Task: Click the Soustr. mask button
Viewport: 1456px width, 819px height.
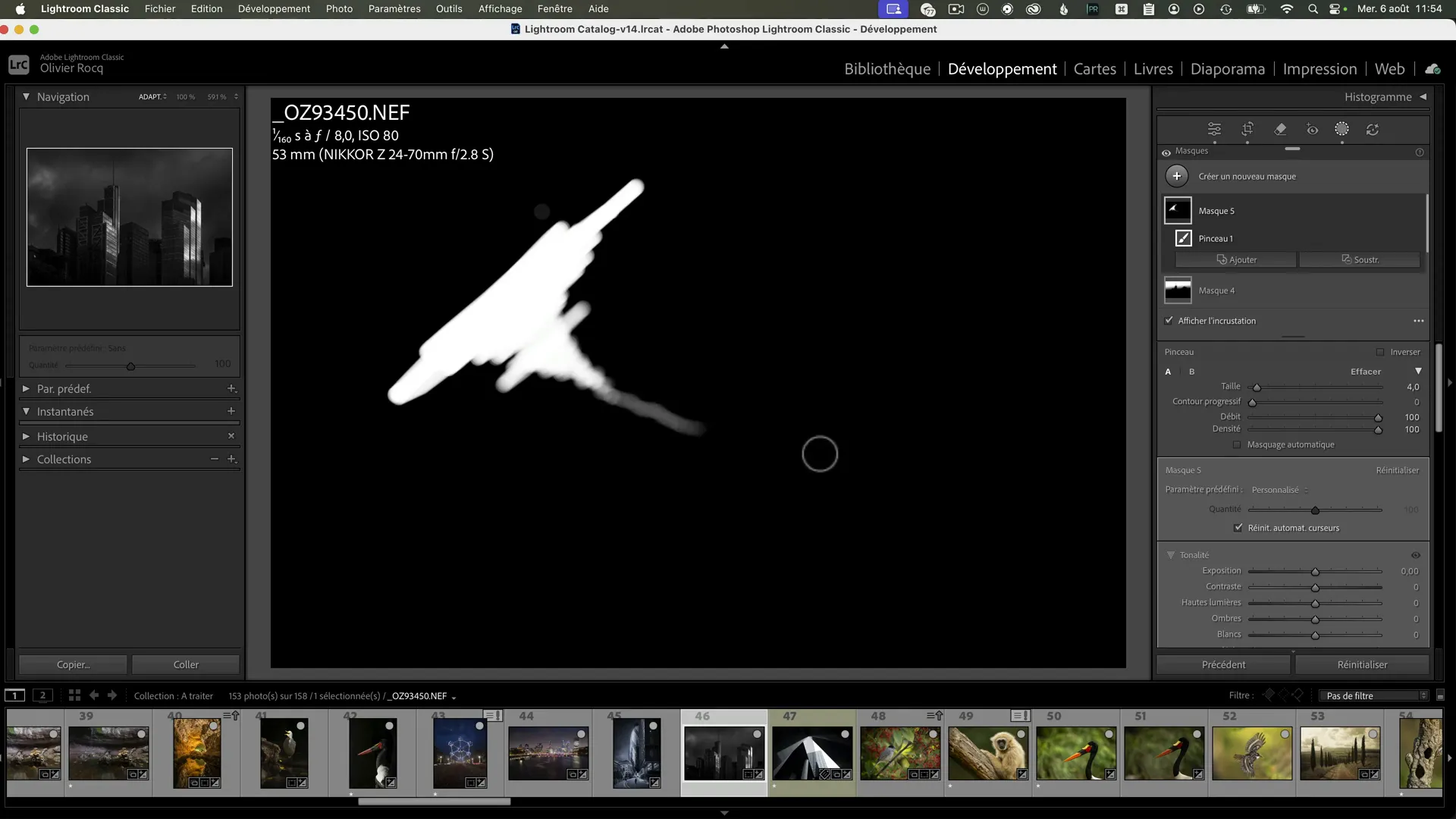Action: 1360,259
